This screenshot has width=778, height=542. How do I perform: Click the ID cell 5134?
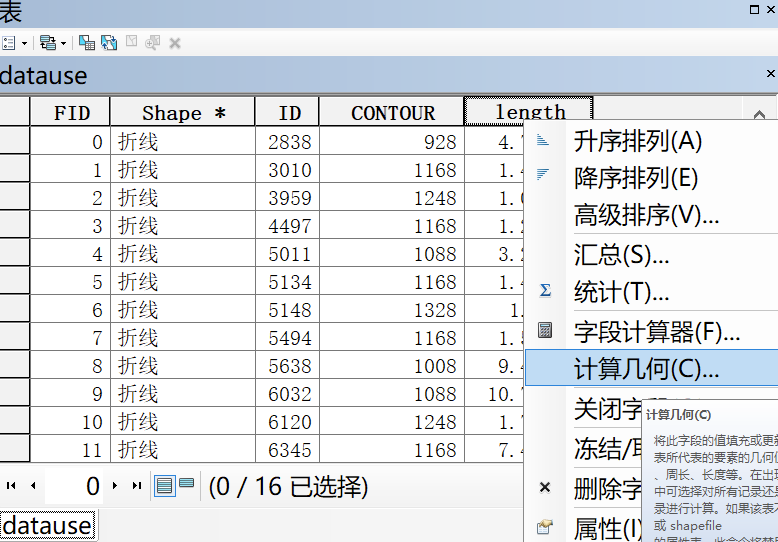tap(287, 281)
